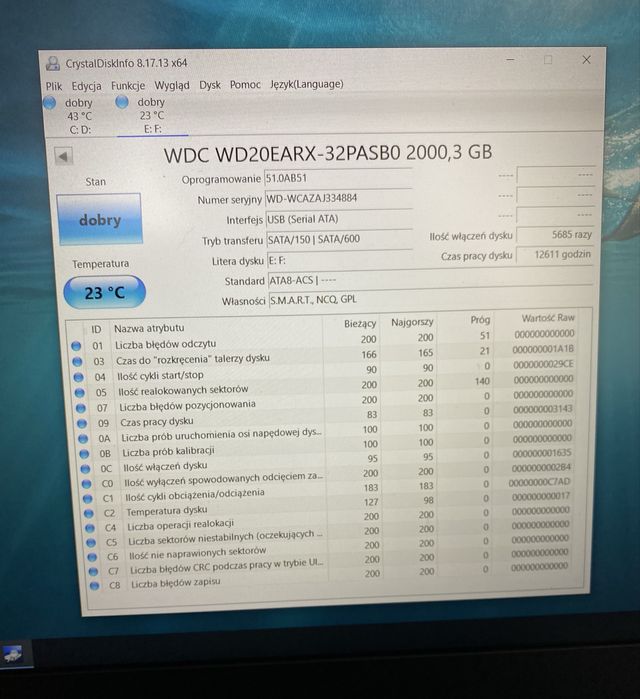The height and width of the screenshot is (699, 640).
Task: Click the Standard field ATA8-ACS
Action: [430, 280]
